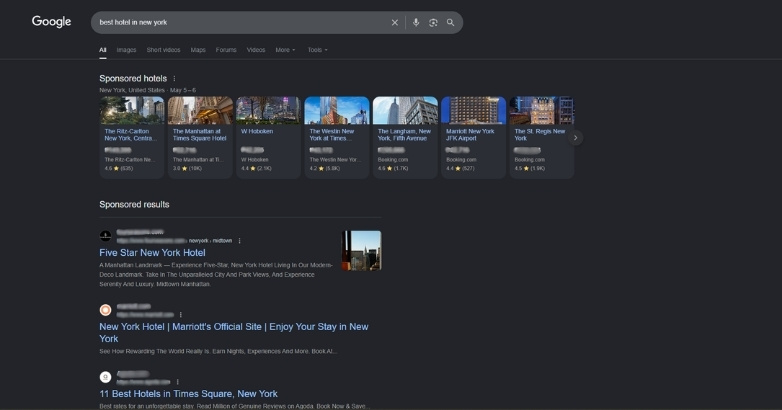The width and height of the screenshot is (782, 410).
Task: Open the W Hoboken hotel title
Action: pyautogui.click(x=257, y=131)
